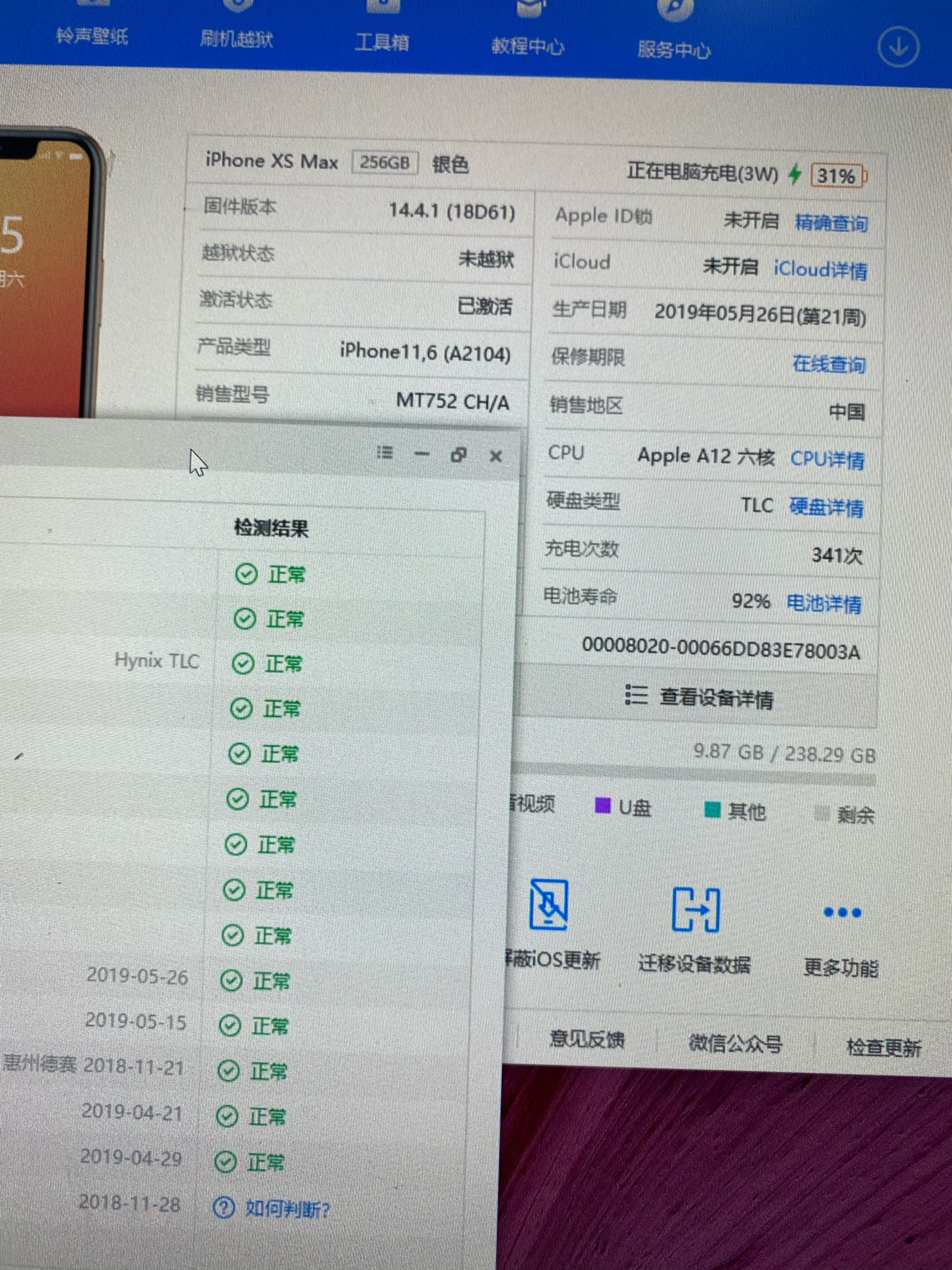Click the 迁移设备数据 icon
The image size is (952, 1270).
point(696,909)
